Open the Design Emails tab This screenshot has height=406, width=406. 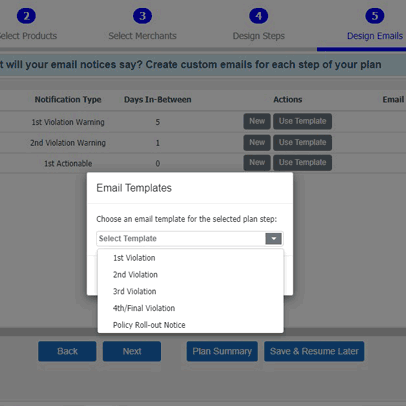coord(375,36)
